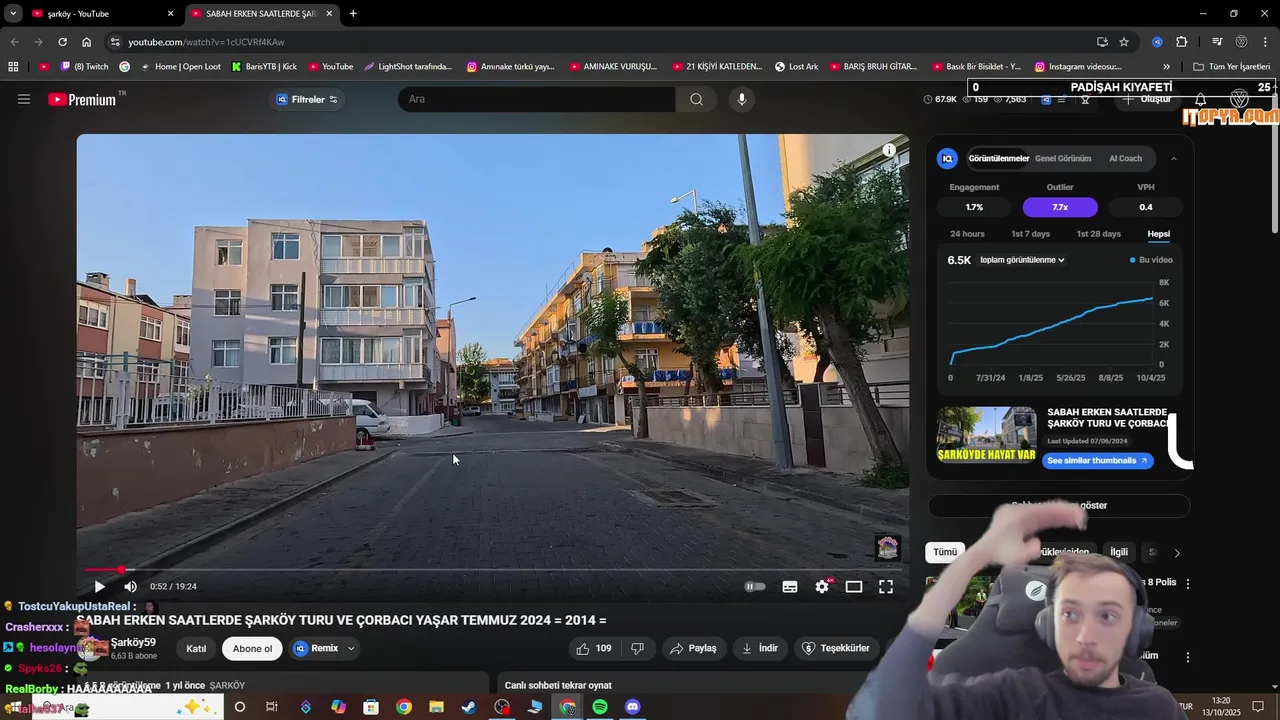Open Discord from the taskbar
The image size is (1280, 720).
[632, 707]
